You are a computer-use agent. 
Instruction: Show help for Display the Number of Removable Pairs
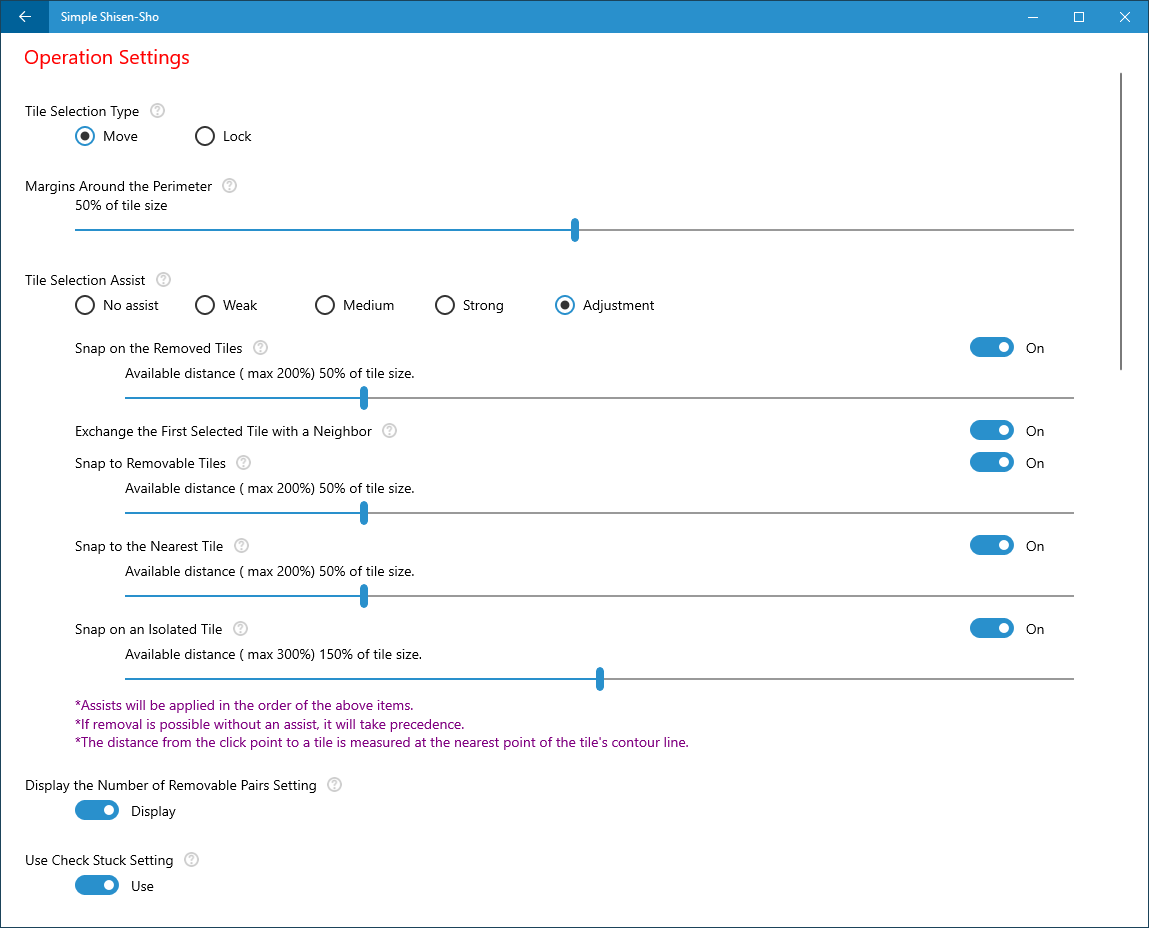point(334,784)
